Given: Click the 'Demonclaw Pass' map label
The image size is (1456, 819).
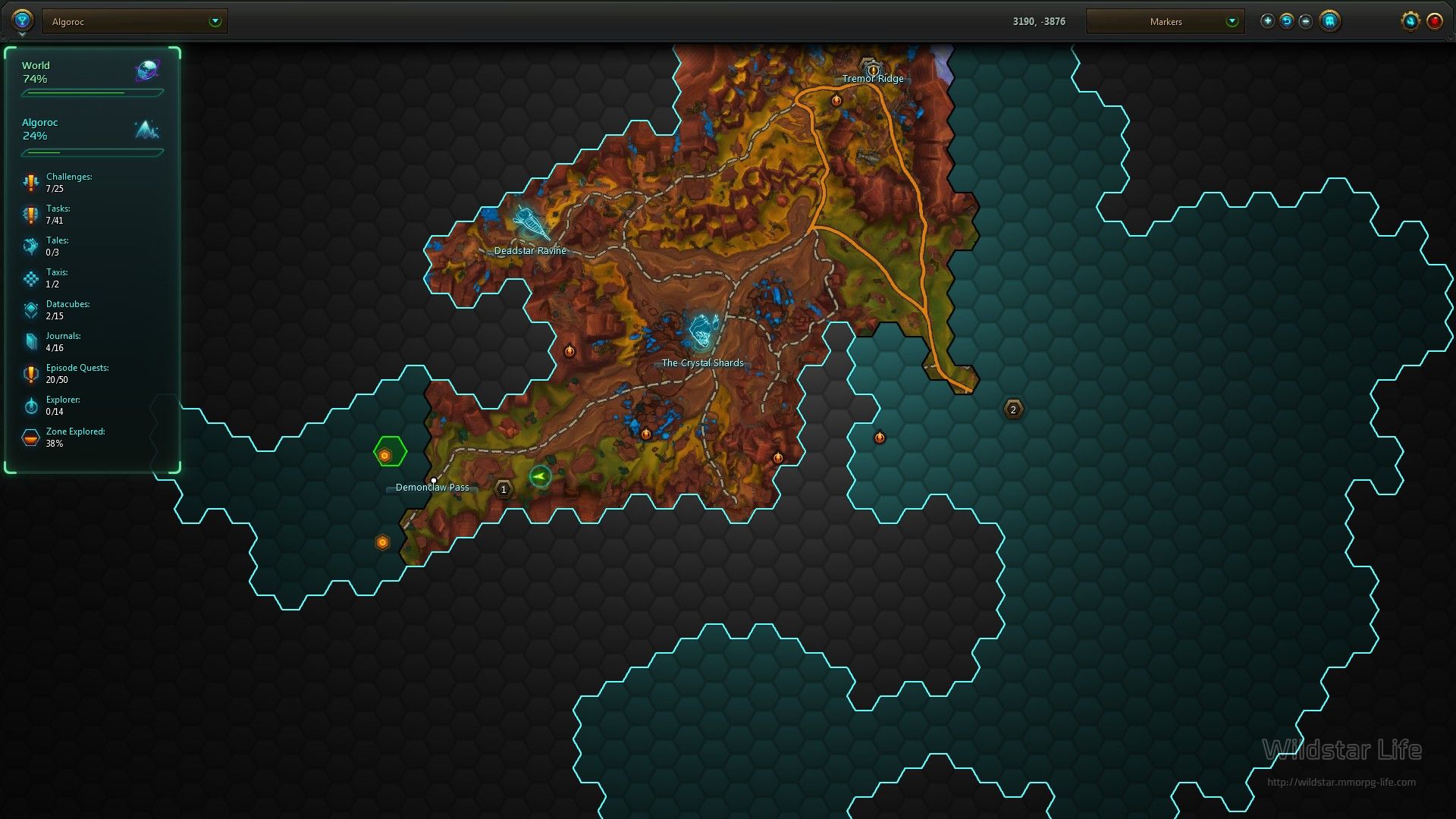Looking at the screenshot, I should 432,488.
